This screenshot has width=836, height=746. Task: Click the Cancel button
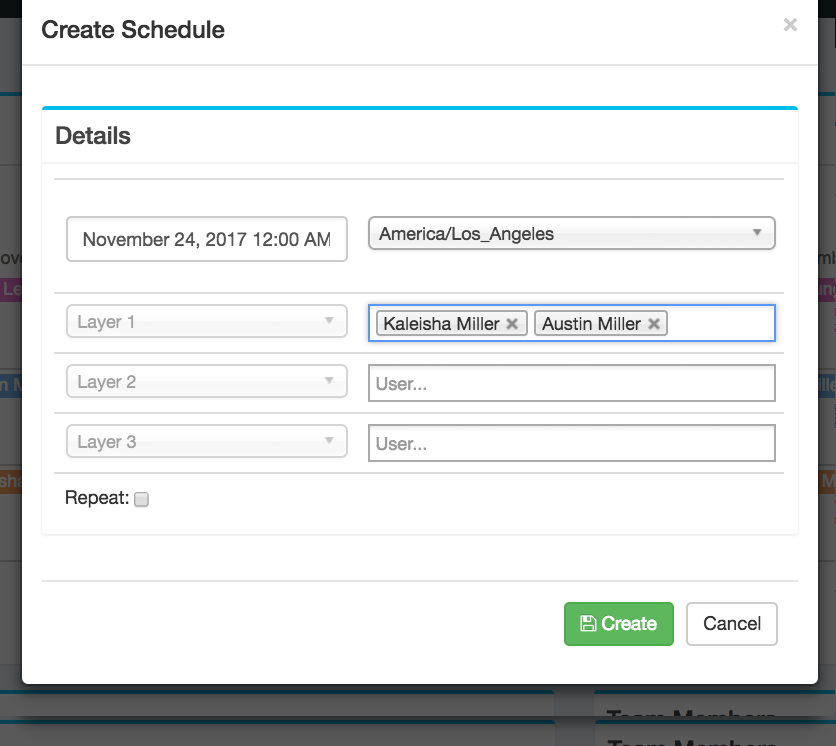tap(732, 624)
